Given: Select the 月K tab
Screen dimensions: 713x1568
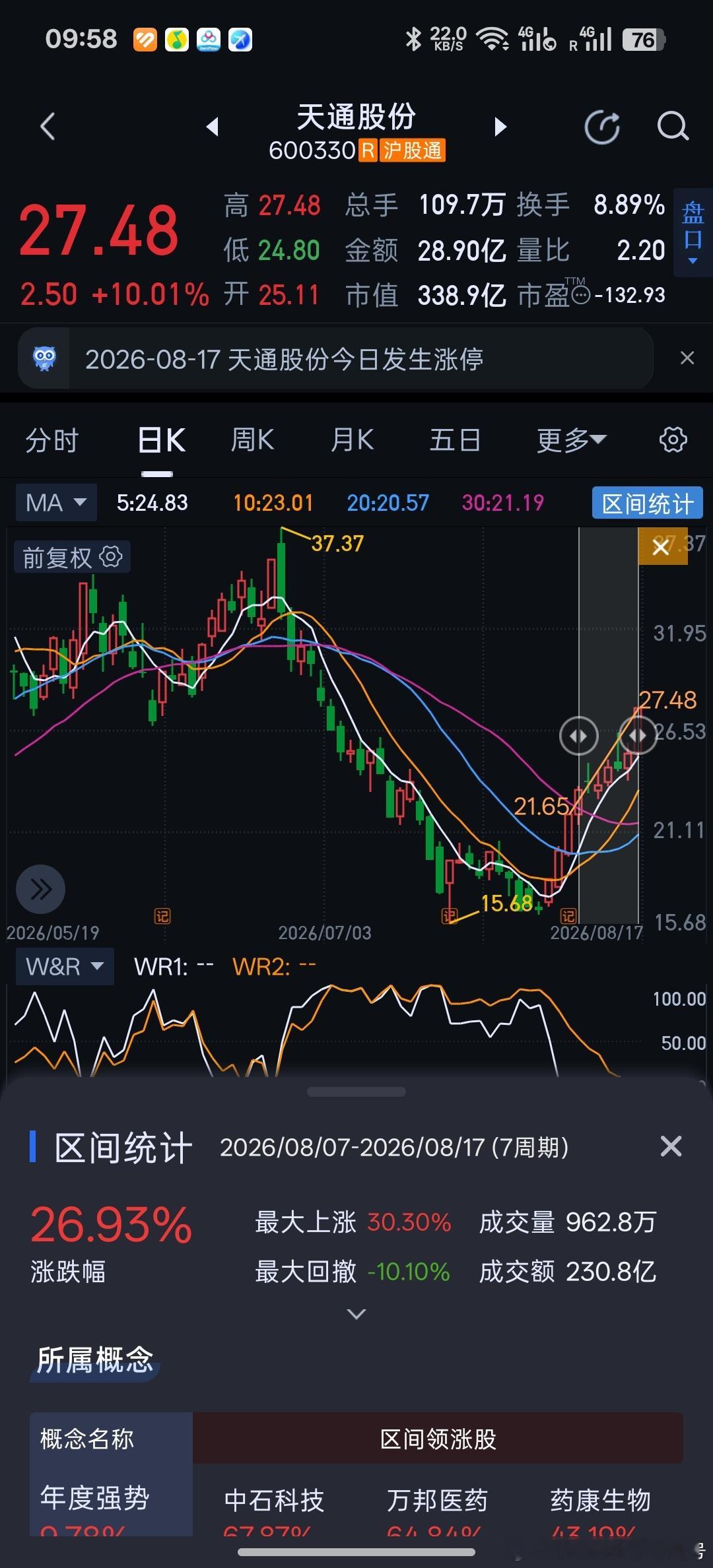Looking at the screenshot, I should click(x=352, y=440).
